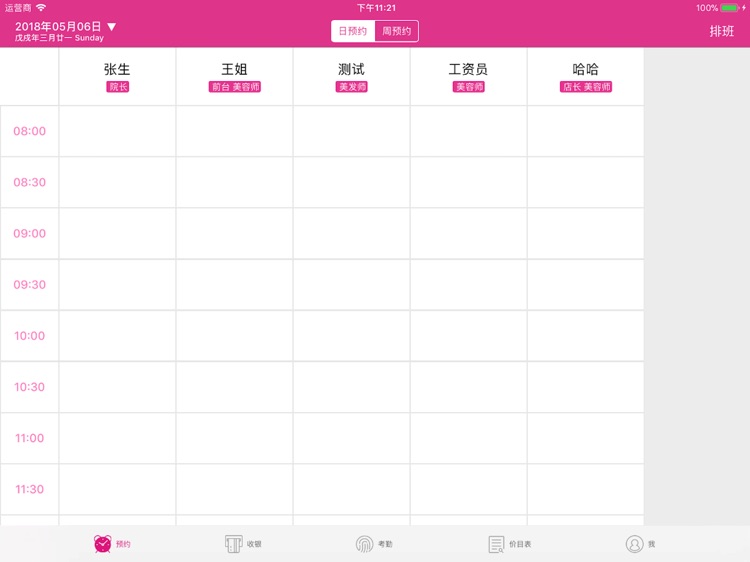
Task: Open 排班 scheduling button
Action: coord(721,31)
